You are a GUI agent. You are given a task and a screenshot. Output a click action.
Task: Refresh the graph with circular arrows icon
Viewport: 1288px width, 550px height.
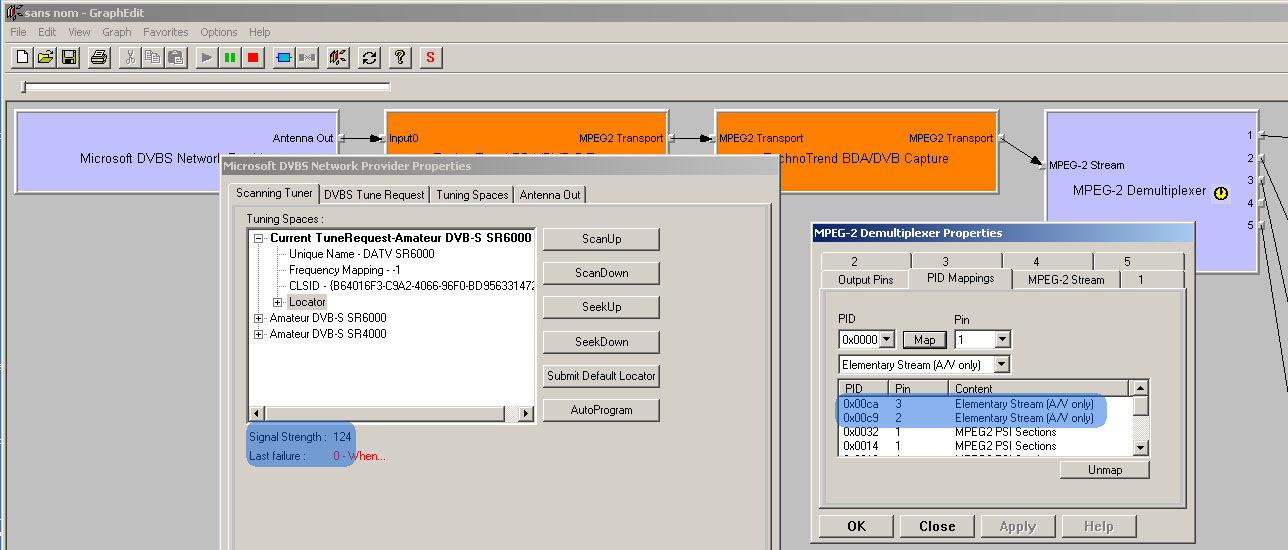pos(369,57)
